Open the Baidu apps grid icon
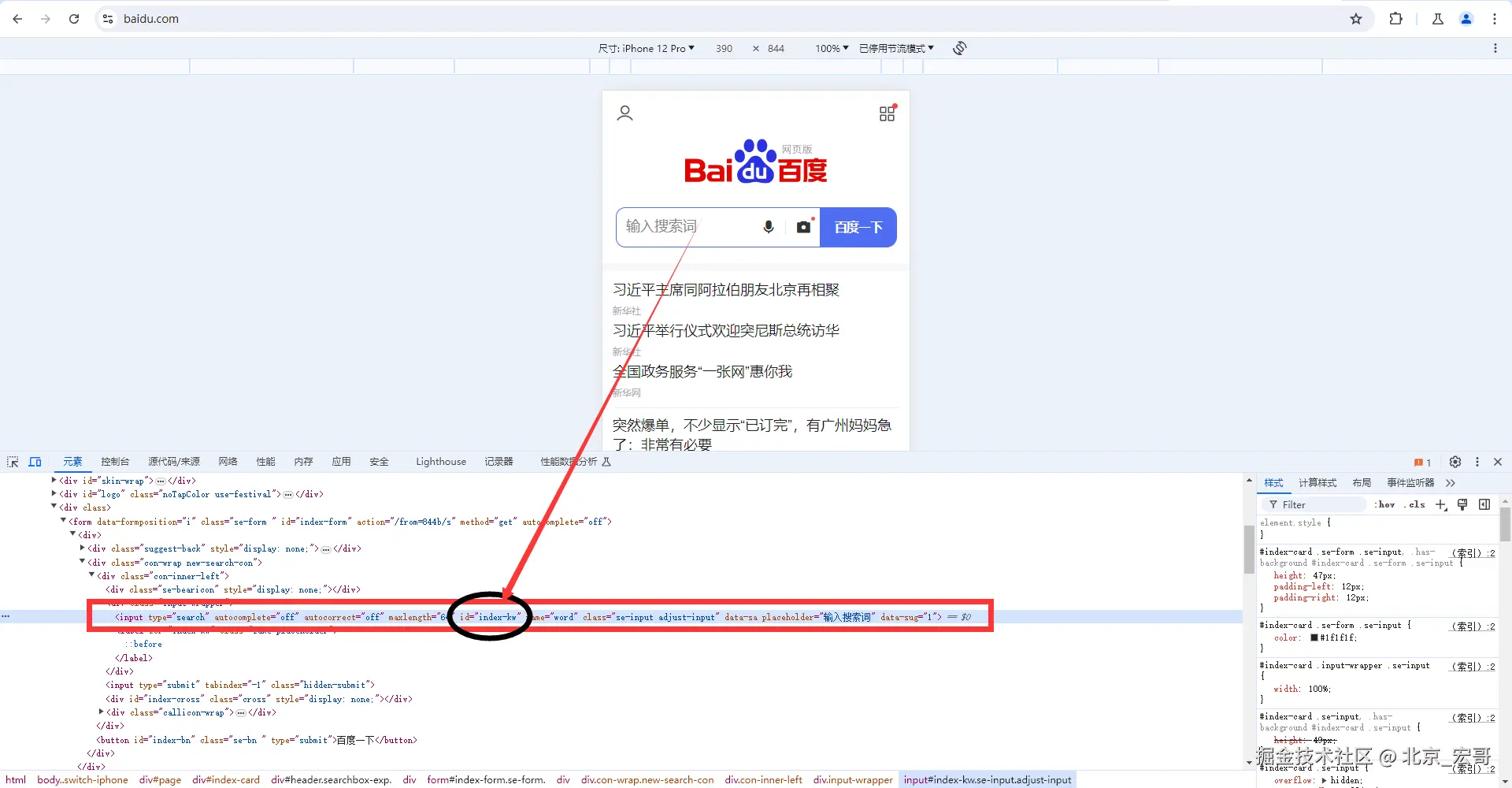This screenshot has height=788, width=1512. (888, 113)
